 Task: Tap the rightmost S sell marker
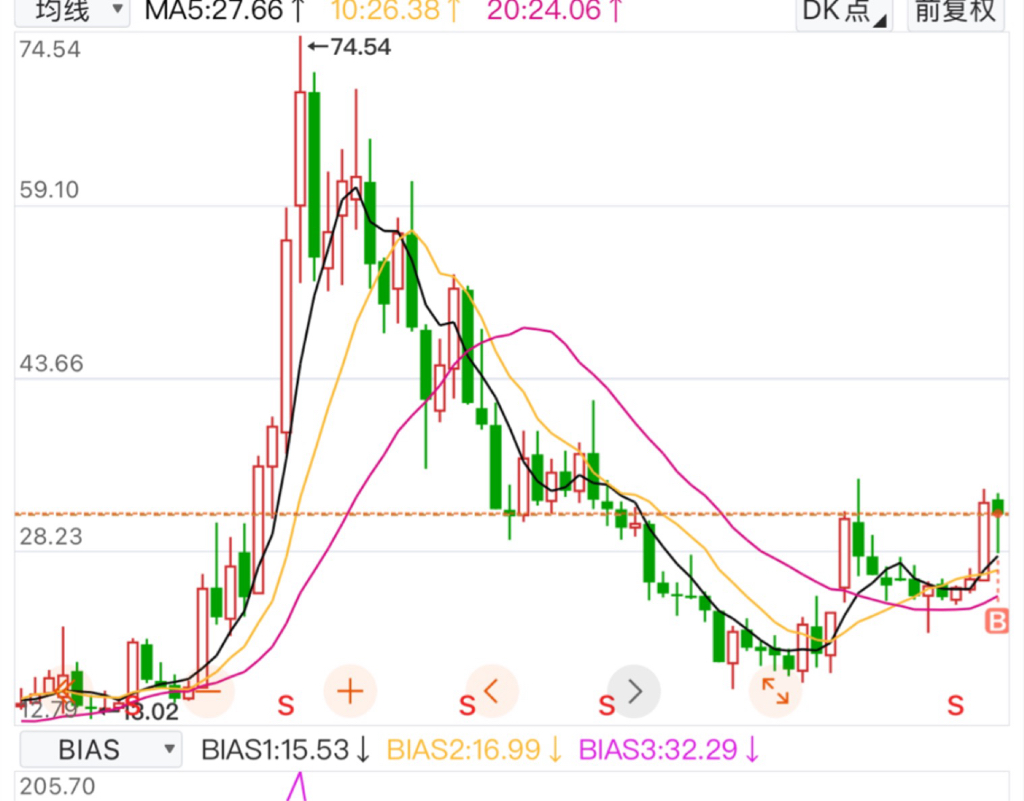pos(956,706)
